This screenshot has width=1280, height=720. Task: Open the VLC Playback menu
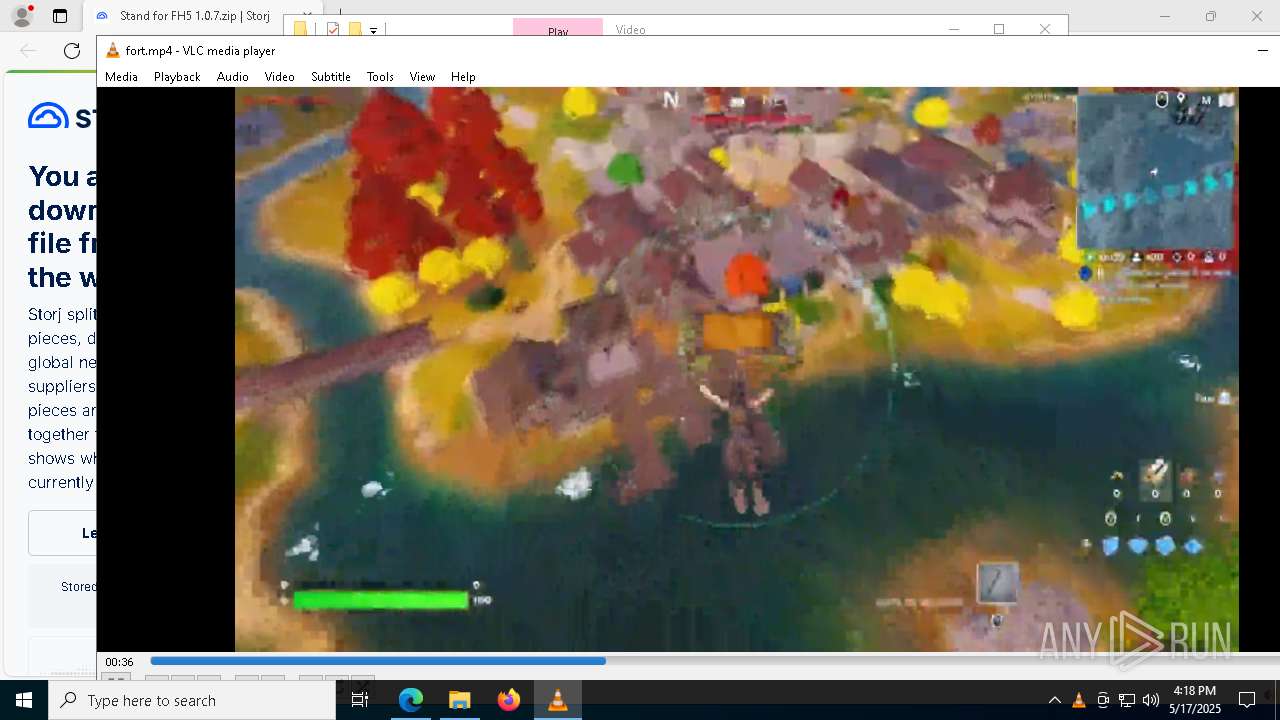[x=177, y=76]
